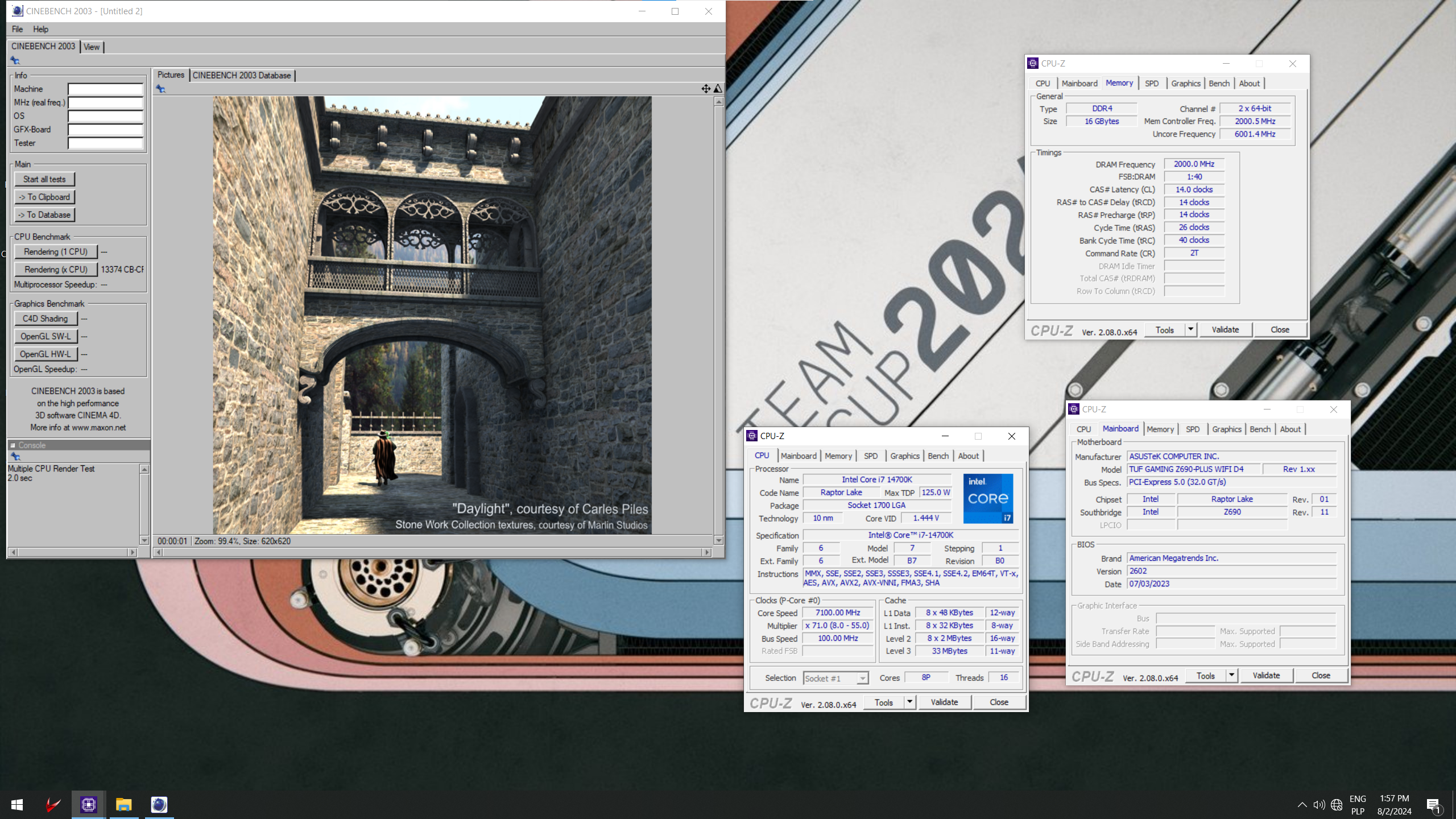The image size is (1456, 819).
Task: Open File Explorer in taskbar
Action: 124,805
